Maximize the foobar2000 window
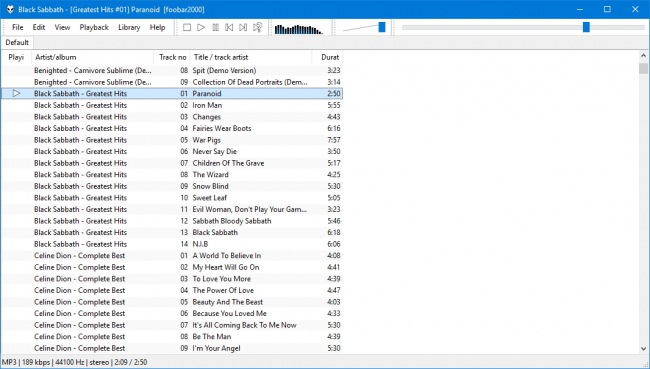The width and height of the screenshot is (650, 369). point(607,9)
